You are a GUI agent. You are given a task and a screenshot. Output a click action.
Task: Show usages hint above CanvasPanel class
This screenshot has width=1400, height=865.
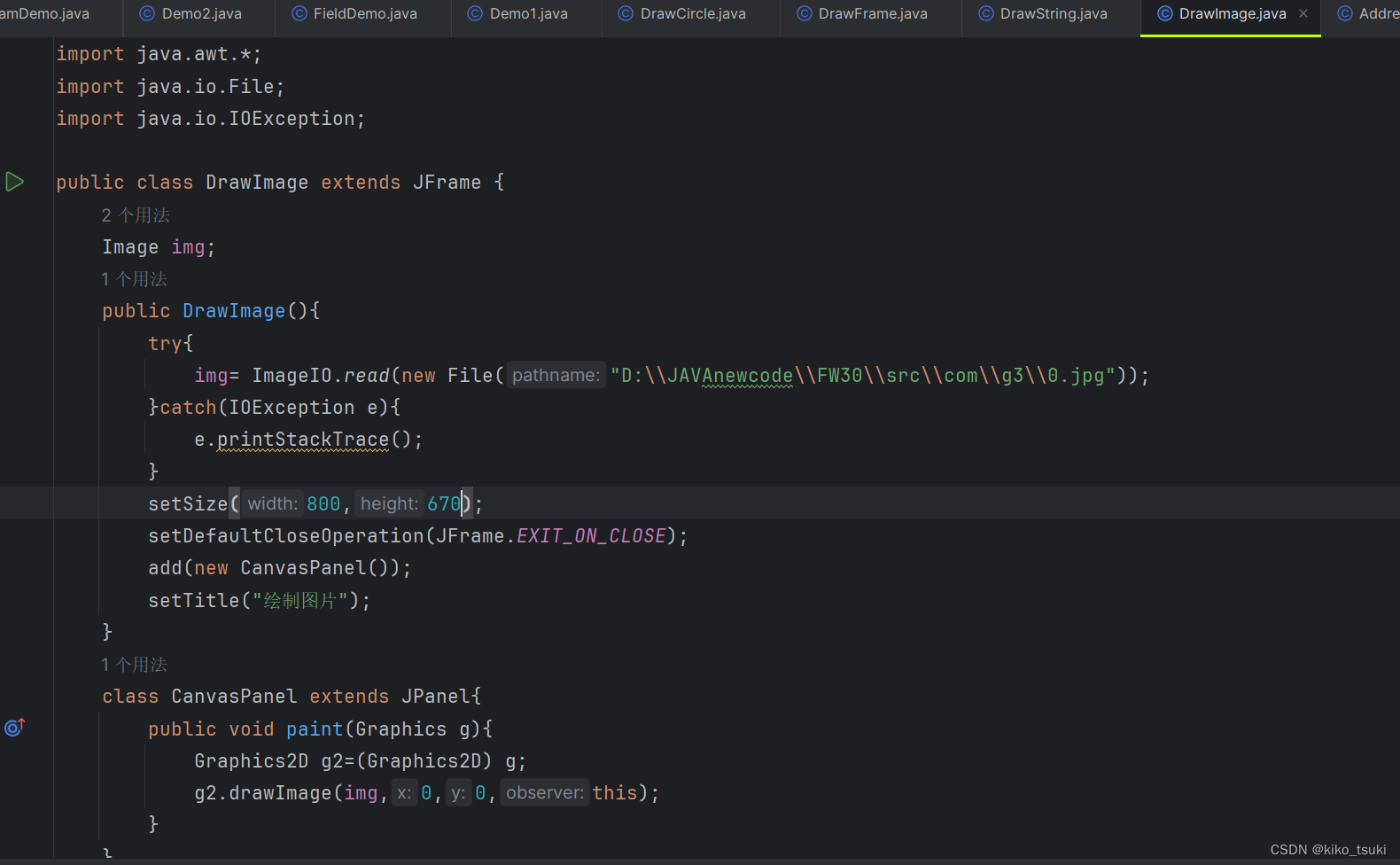click(x=134, y=665)
